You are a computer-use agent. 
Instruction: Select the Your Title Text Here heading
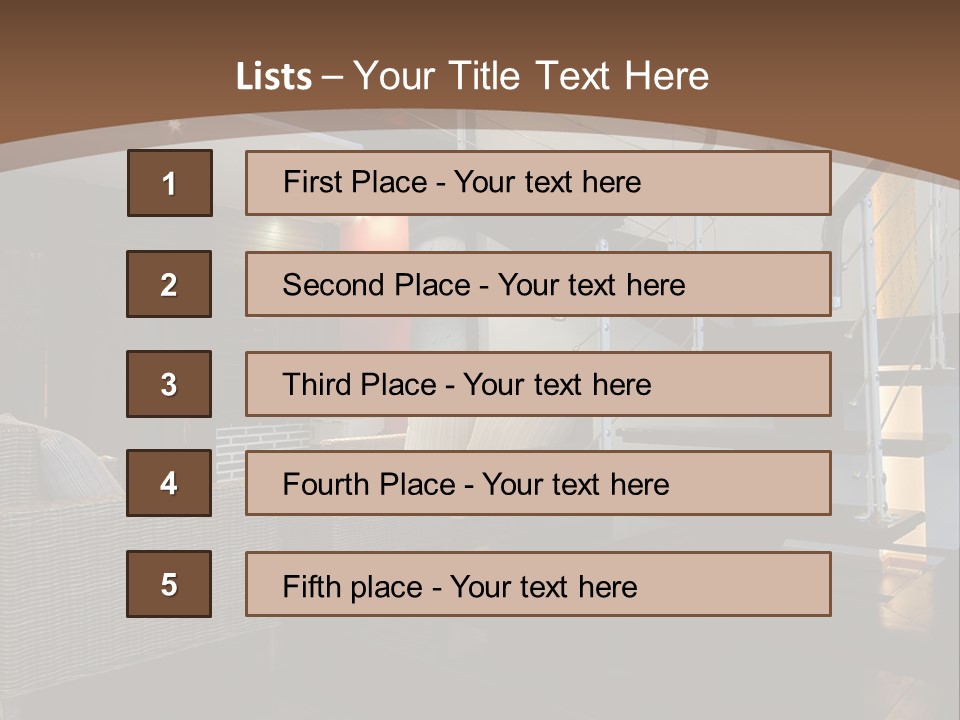[x=530, y=76]
